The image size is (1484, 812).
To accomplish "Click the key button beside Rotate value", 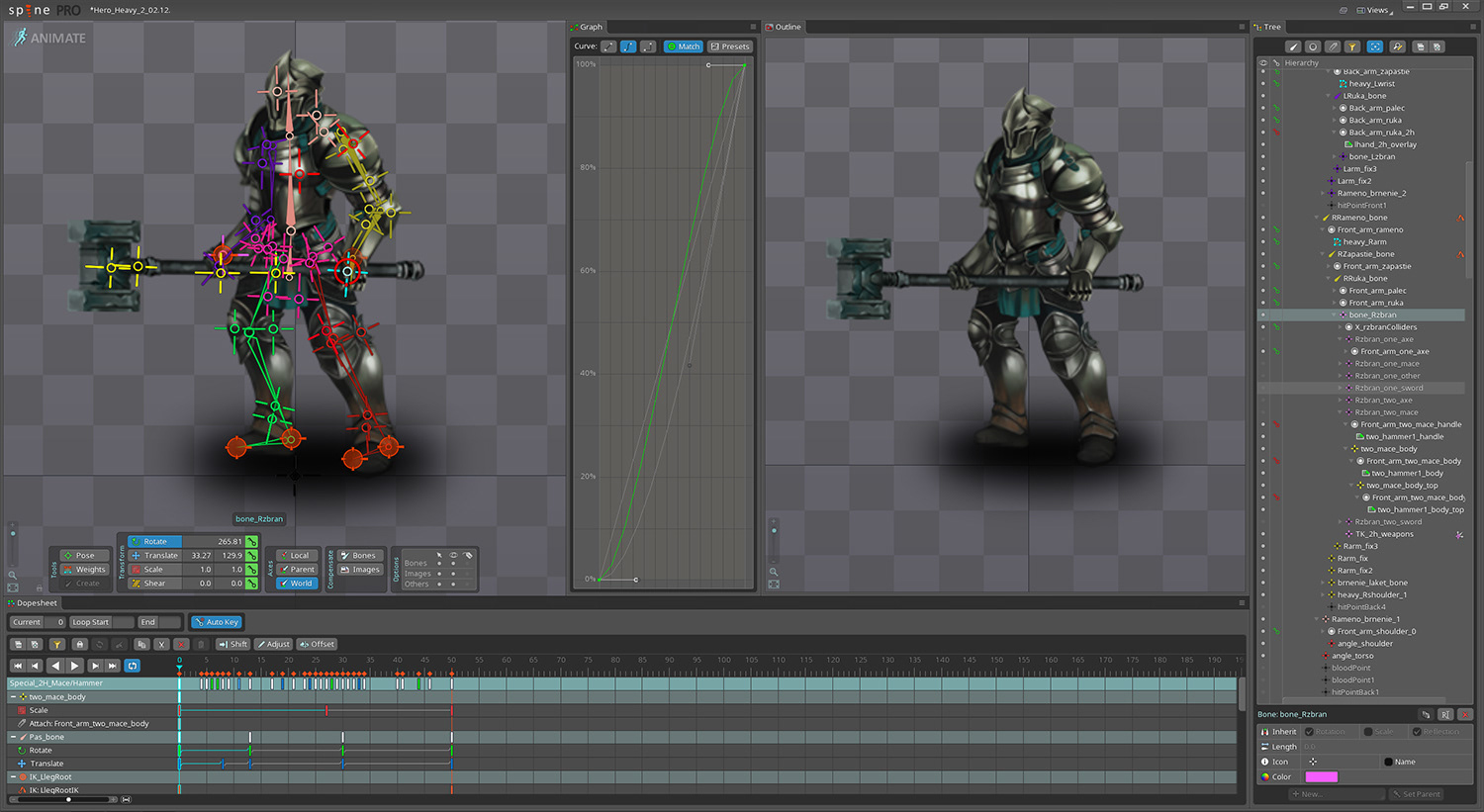I will click(x=251, y=541).
